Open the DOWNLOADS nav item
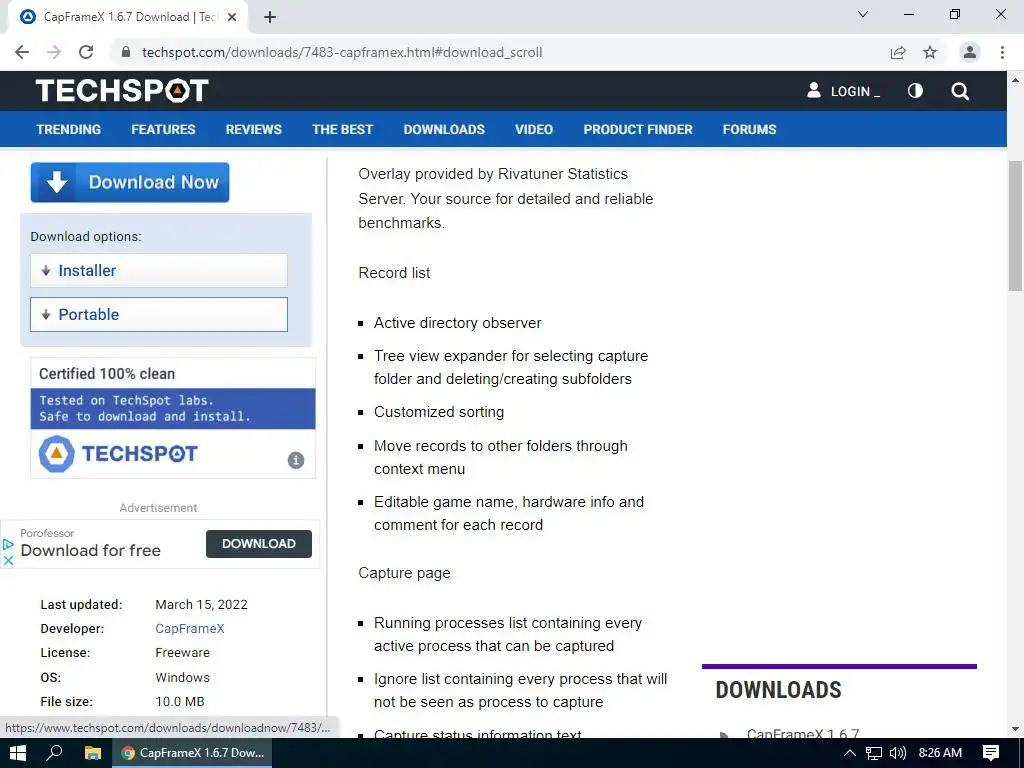Viewport: 1024px width, 768px height. pos(444,129)
